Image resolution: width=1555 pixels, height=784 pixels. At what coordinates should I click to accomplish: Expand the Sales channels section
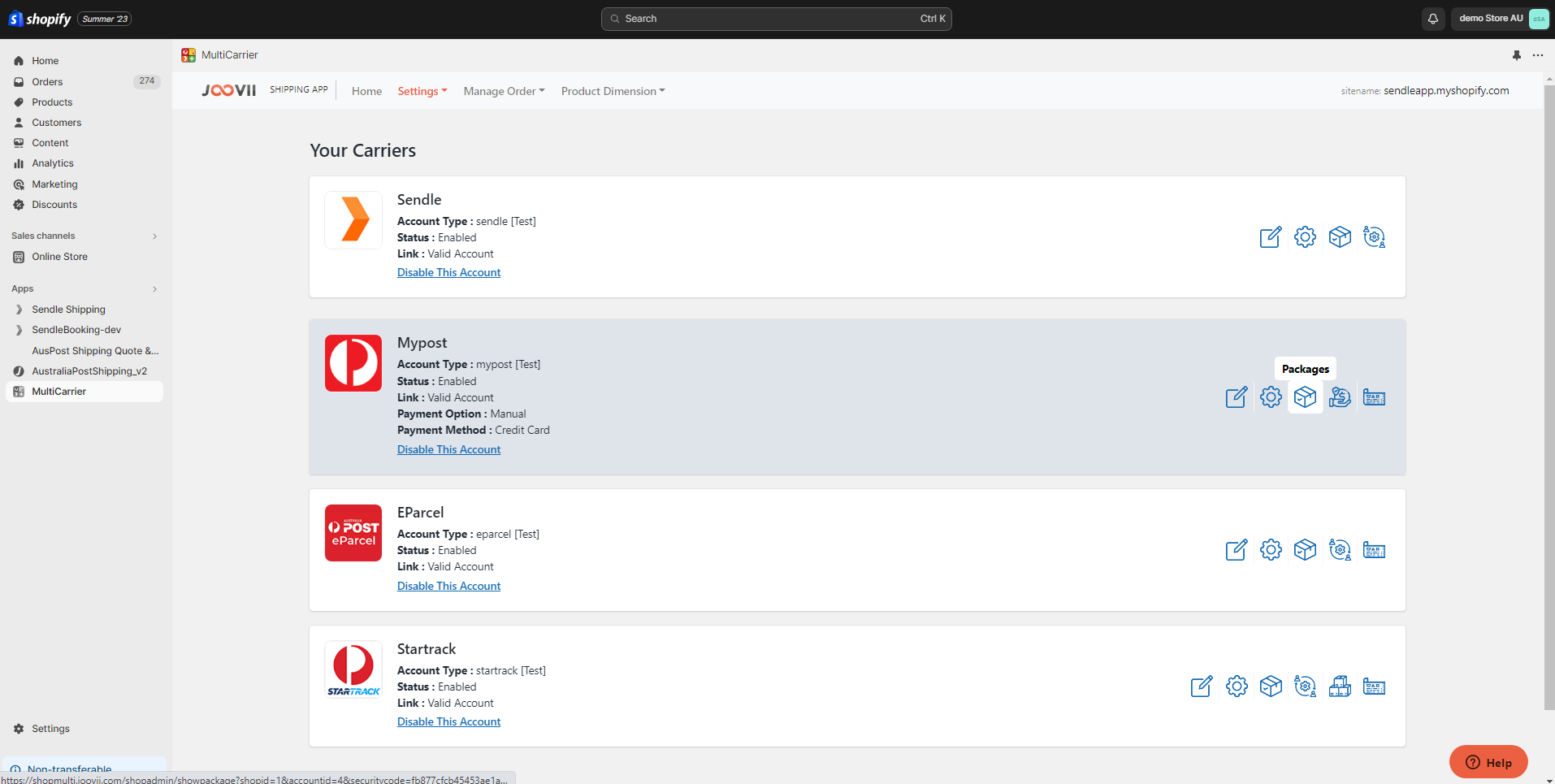coord(154,236)
